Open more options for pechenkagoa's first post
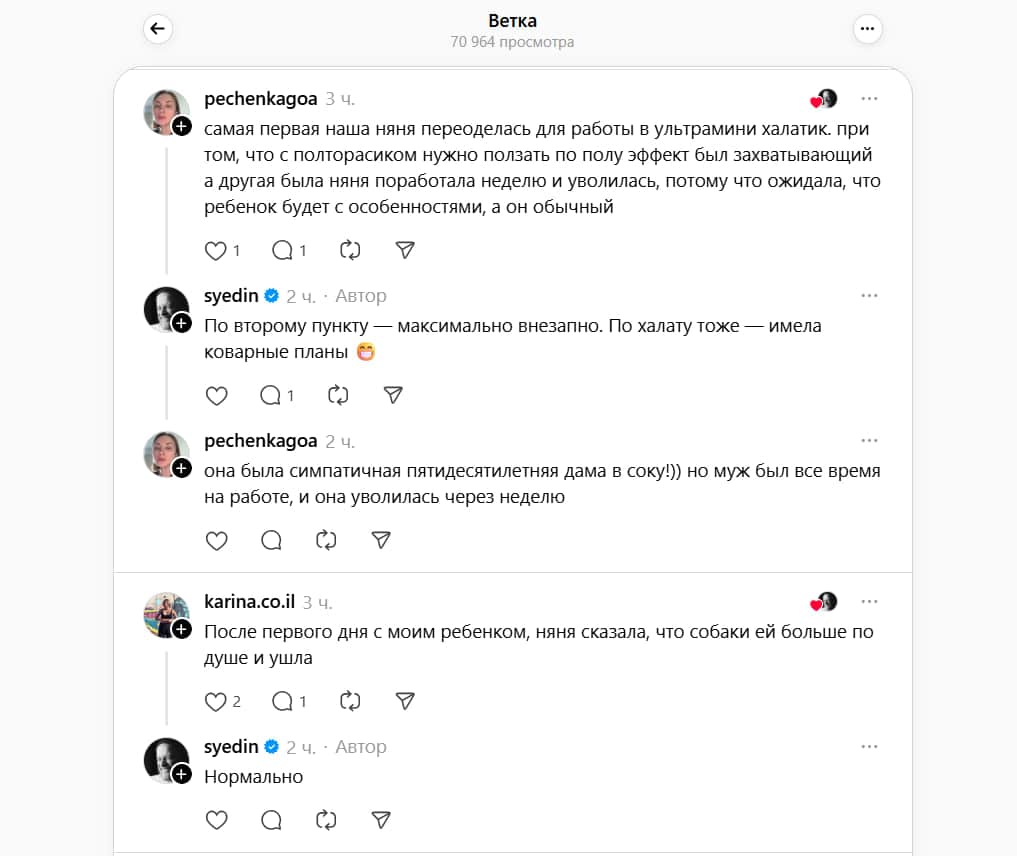This screenshot has height=856, width=1017. point(869,99)
